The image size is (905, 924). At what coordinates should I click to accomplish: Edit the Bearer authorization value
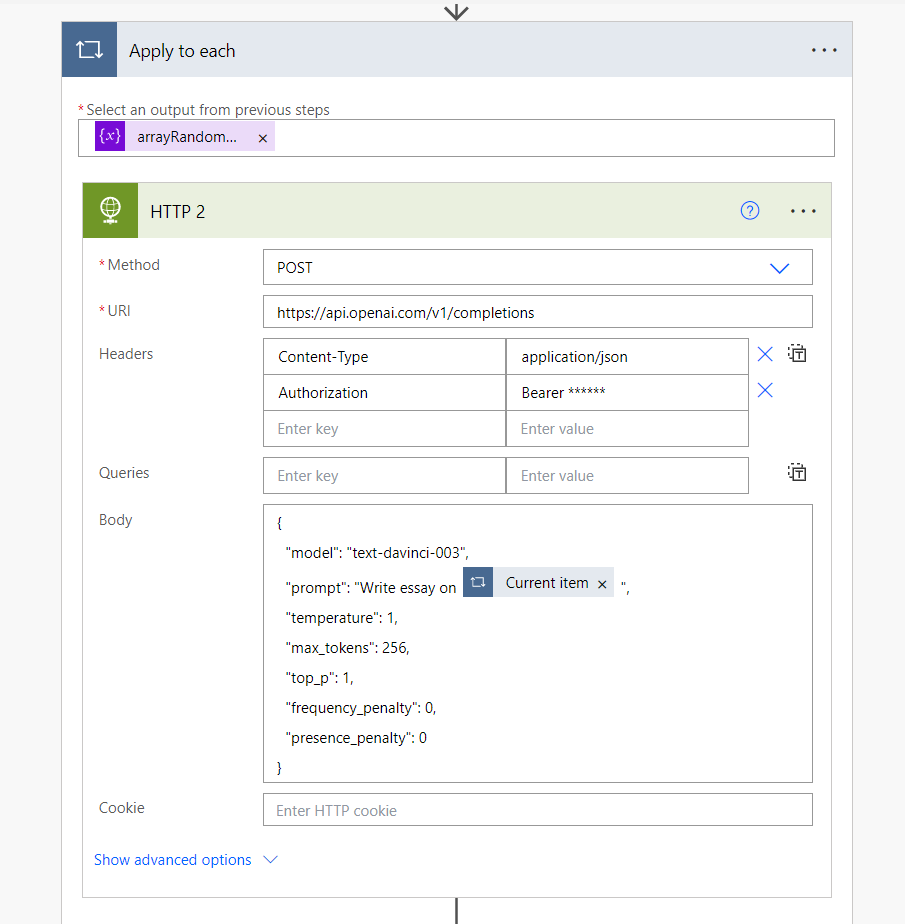pyautogui.click(x=626, y=393)
